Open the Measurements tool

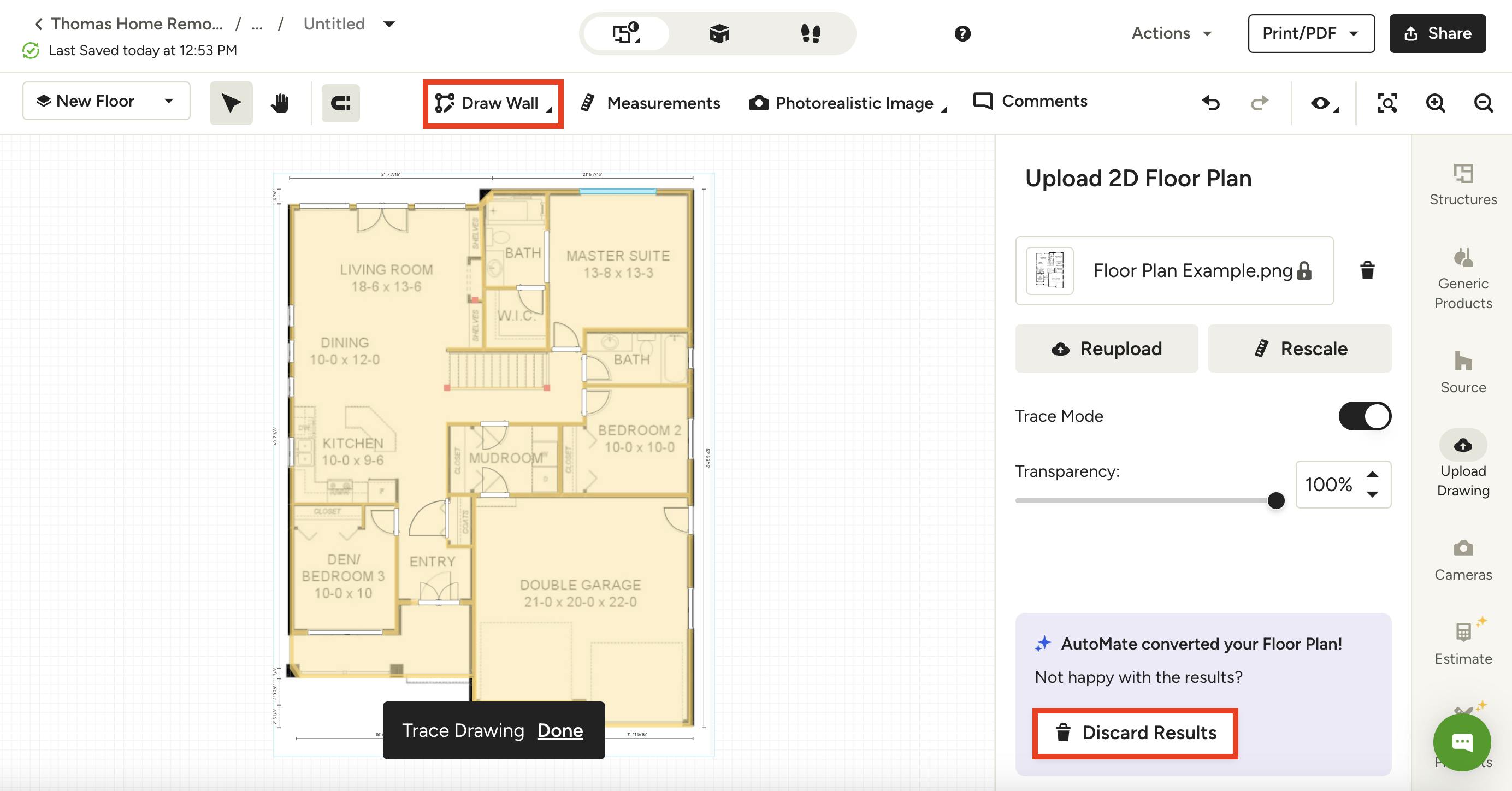[x=650, y=103]
